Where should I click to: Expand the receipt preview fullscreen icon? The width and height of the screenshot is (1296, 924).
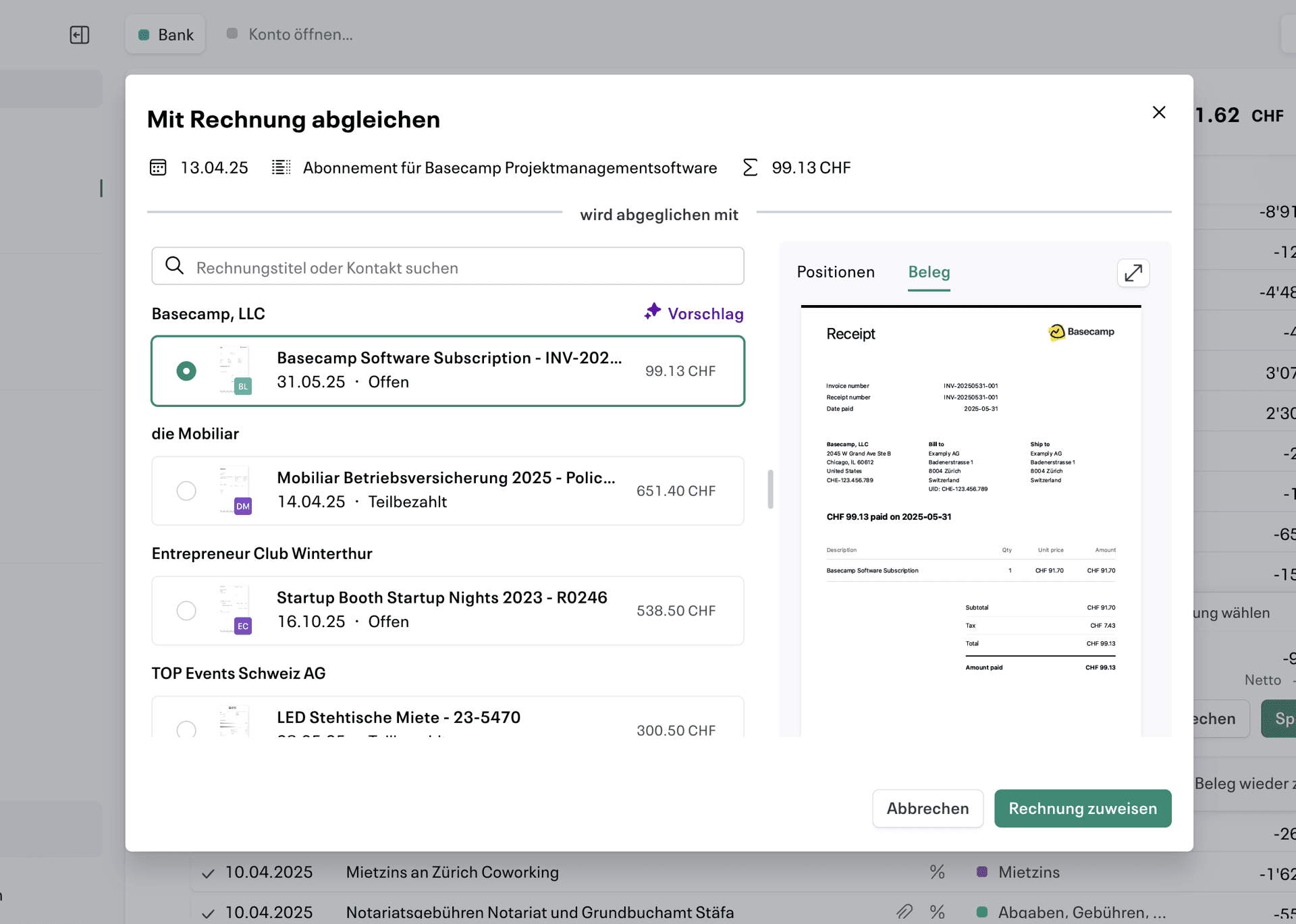pyautogui.click(x=1133, y=273)
